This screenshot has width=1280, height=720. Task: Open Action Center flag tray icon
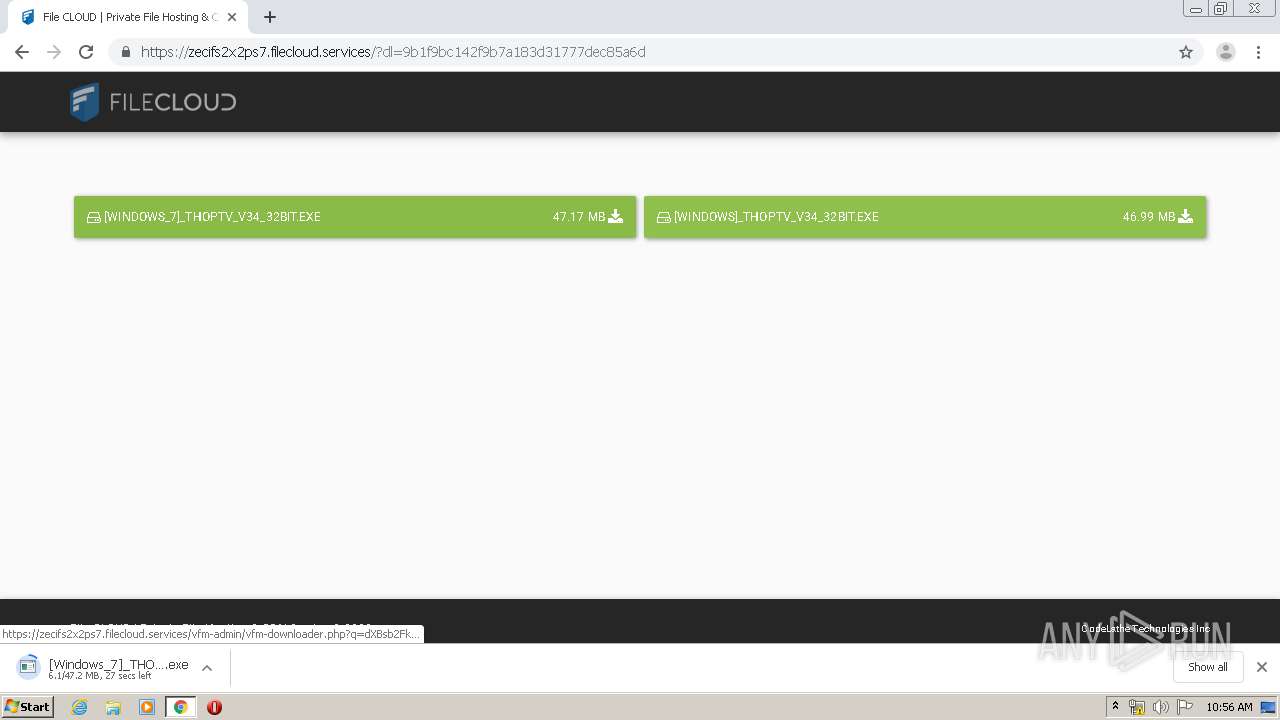coord(1185,707)
